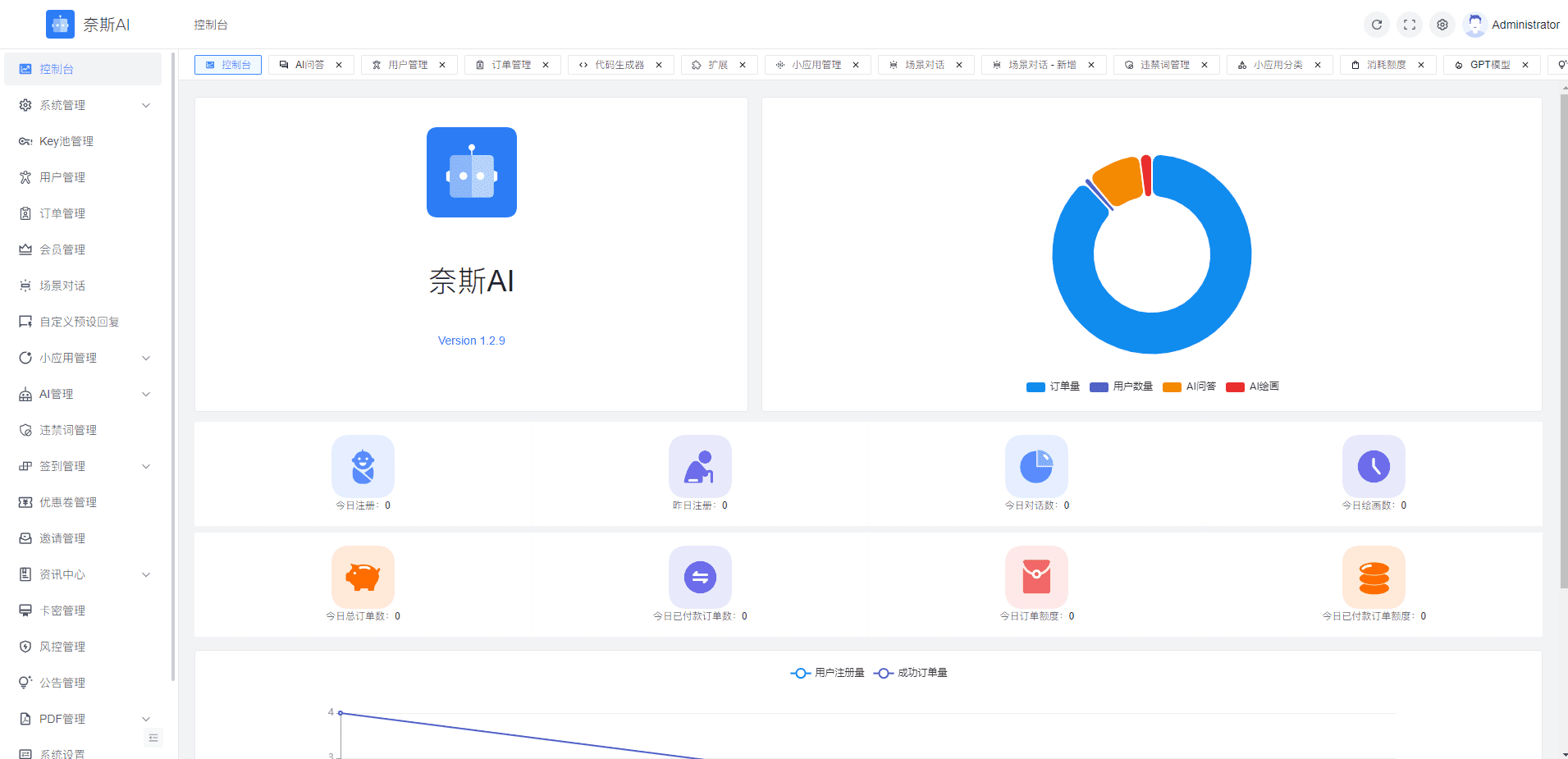Click the large 奈斯AI robot logo
The height and width of the screenshot is (759, 1568).
tap(472, 172)
